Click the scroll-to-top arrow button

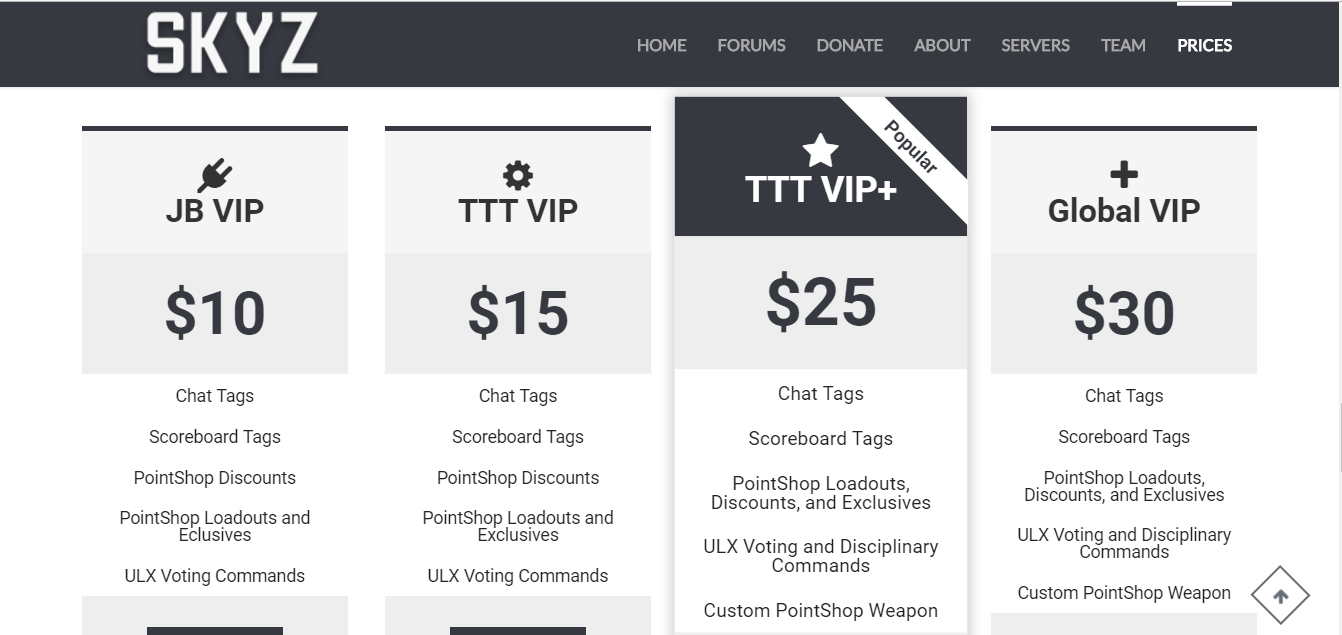click(x=1280, y=596)
